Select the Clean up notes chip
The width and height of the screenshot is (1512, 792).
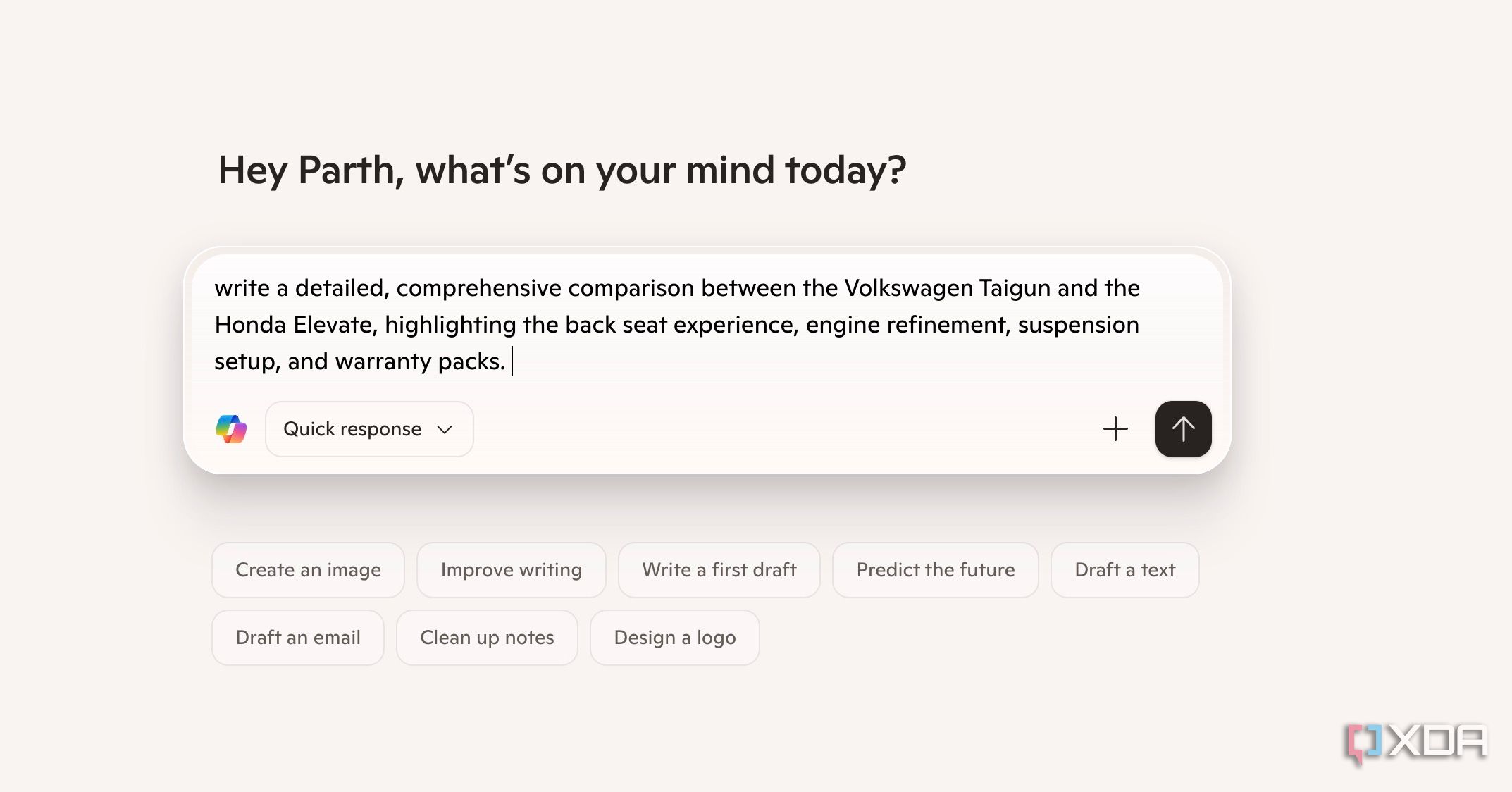487,638
